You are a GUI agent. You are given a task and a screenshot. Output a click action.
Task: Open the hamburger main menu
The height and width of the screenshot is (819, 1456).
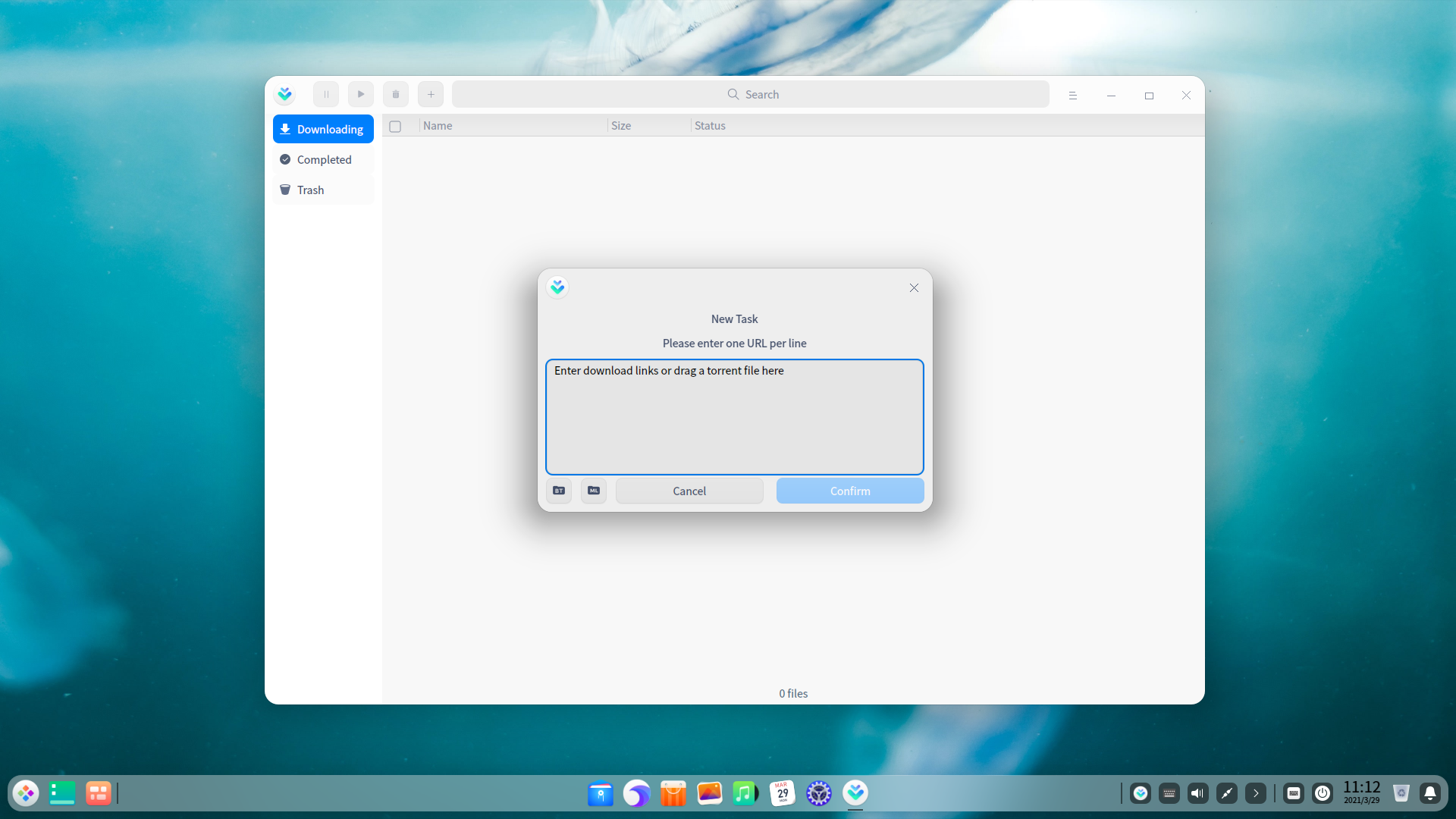1072,96
